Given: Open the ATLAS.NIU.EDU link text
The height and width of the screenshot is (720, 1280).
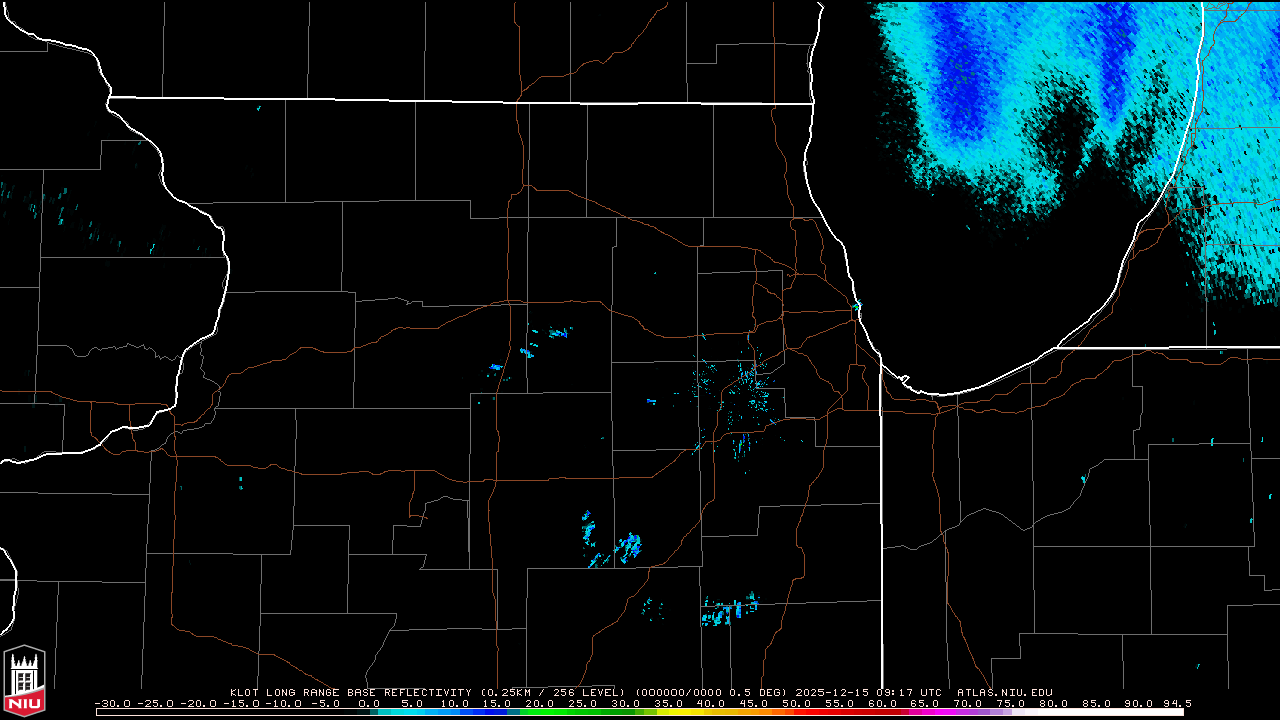Looking at the screenshot, I should pyautogui.click(x=1004, y=692).
